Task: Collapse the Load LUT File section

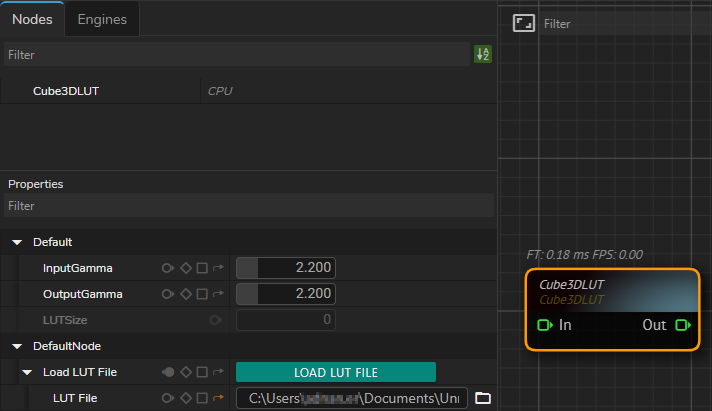Action: (x=27, y=372)
